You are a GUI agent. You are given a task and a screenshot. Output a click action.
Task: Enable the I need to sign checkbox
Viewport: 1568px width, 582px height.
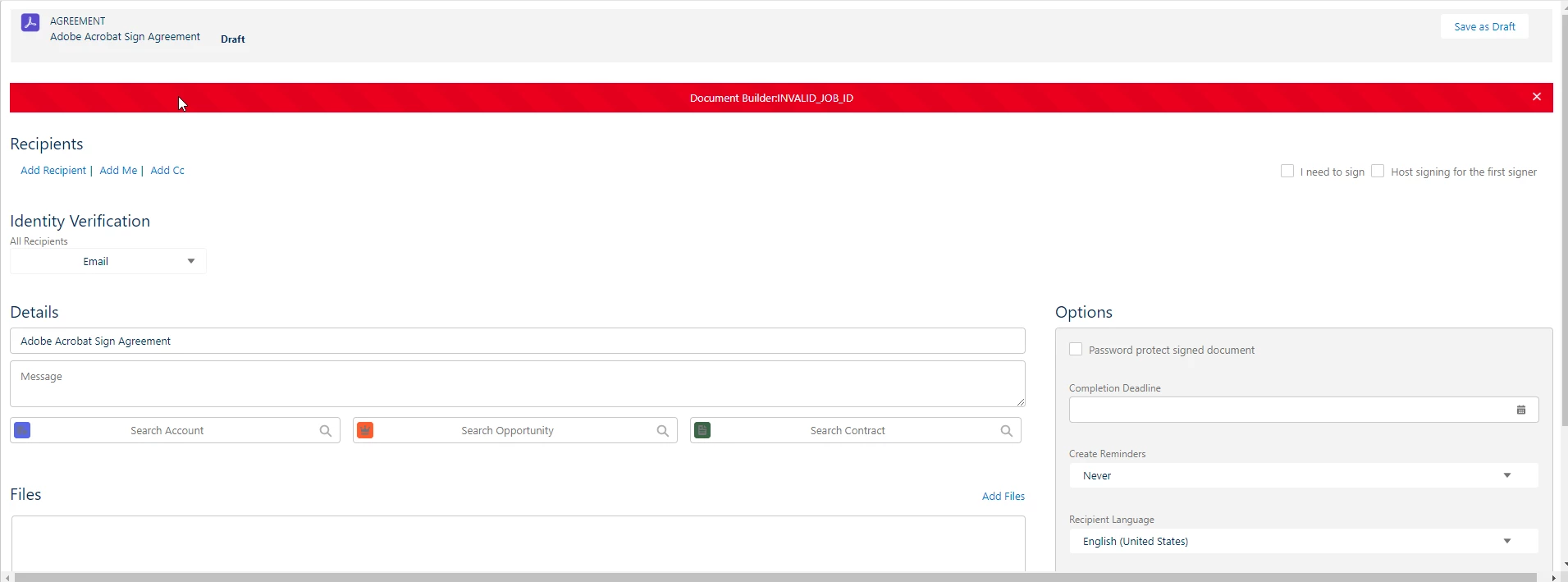pos(1287,171)
